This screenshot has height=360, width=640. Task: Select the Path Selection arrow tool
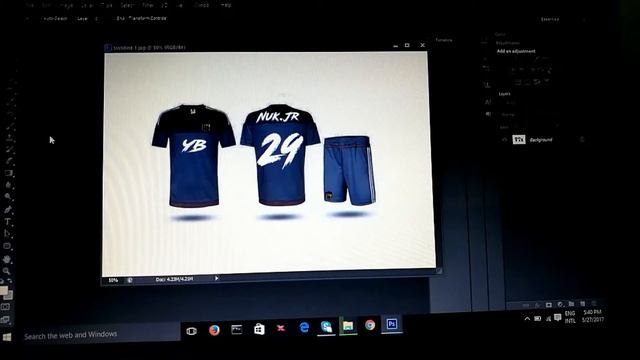tap(7, 234)
